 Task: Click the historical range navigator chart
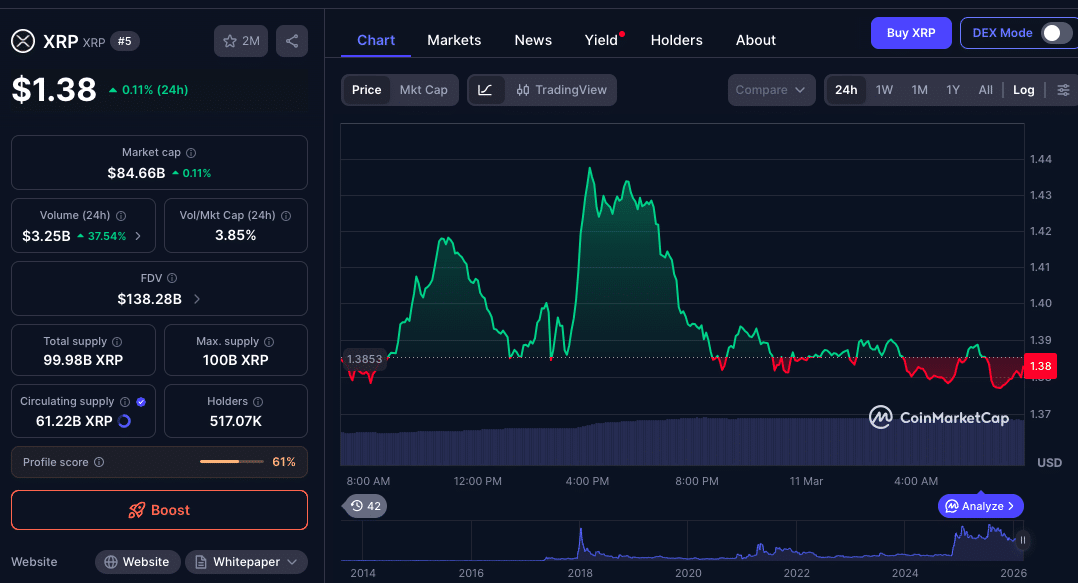[x=683, y=542]
